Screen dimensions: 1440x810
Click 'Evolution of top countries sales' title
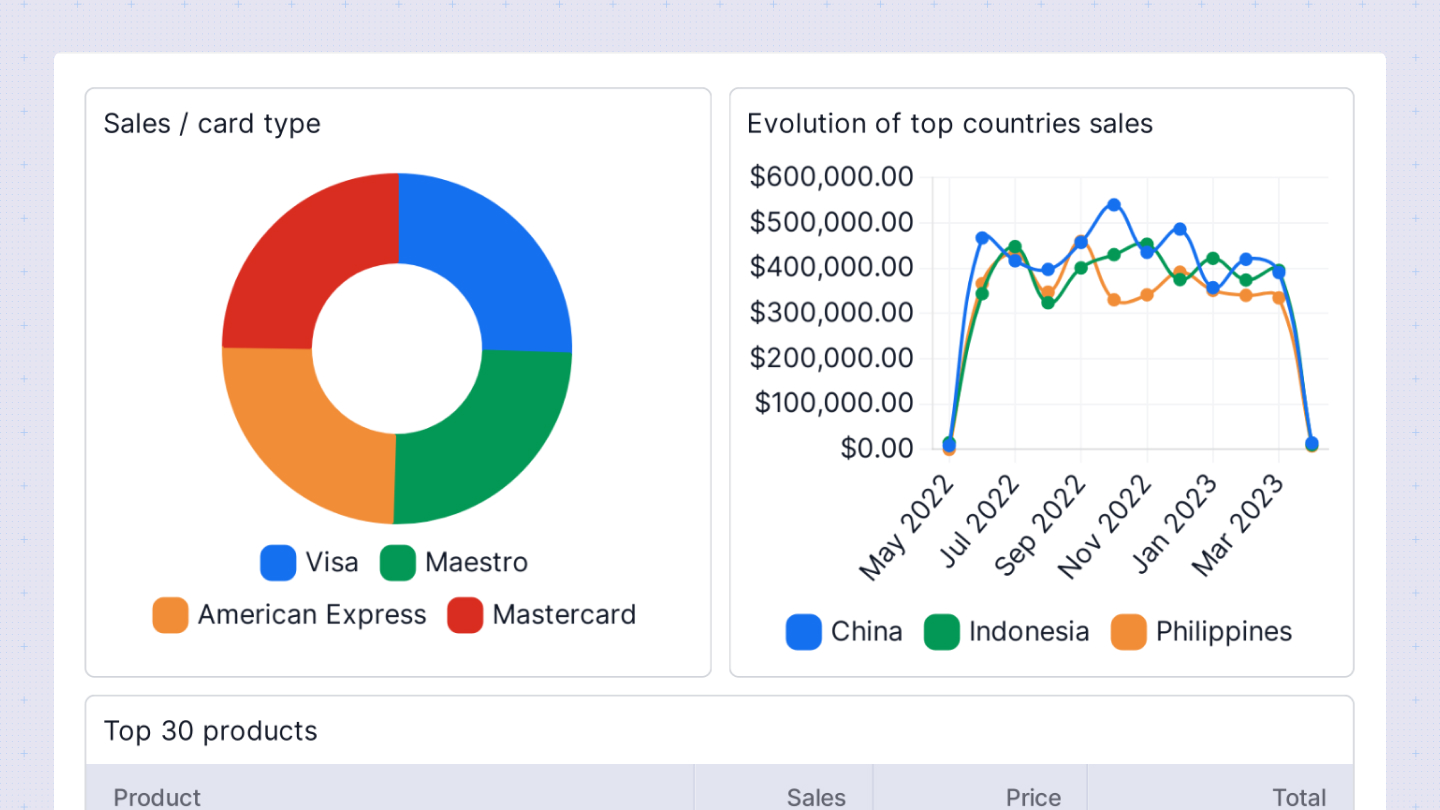point(950,124)
